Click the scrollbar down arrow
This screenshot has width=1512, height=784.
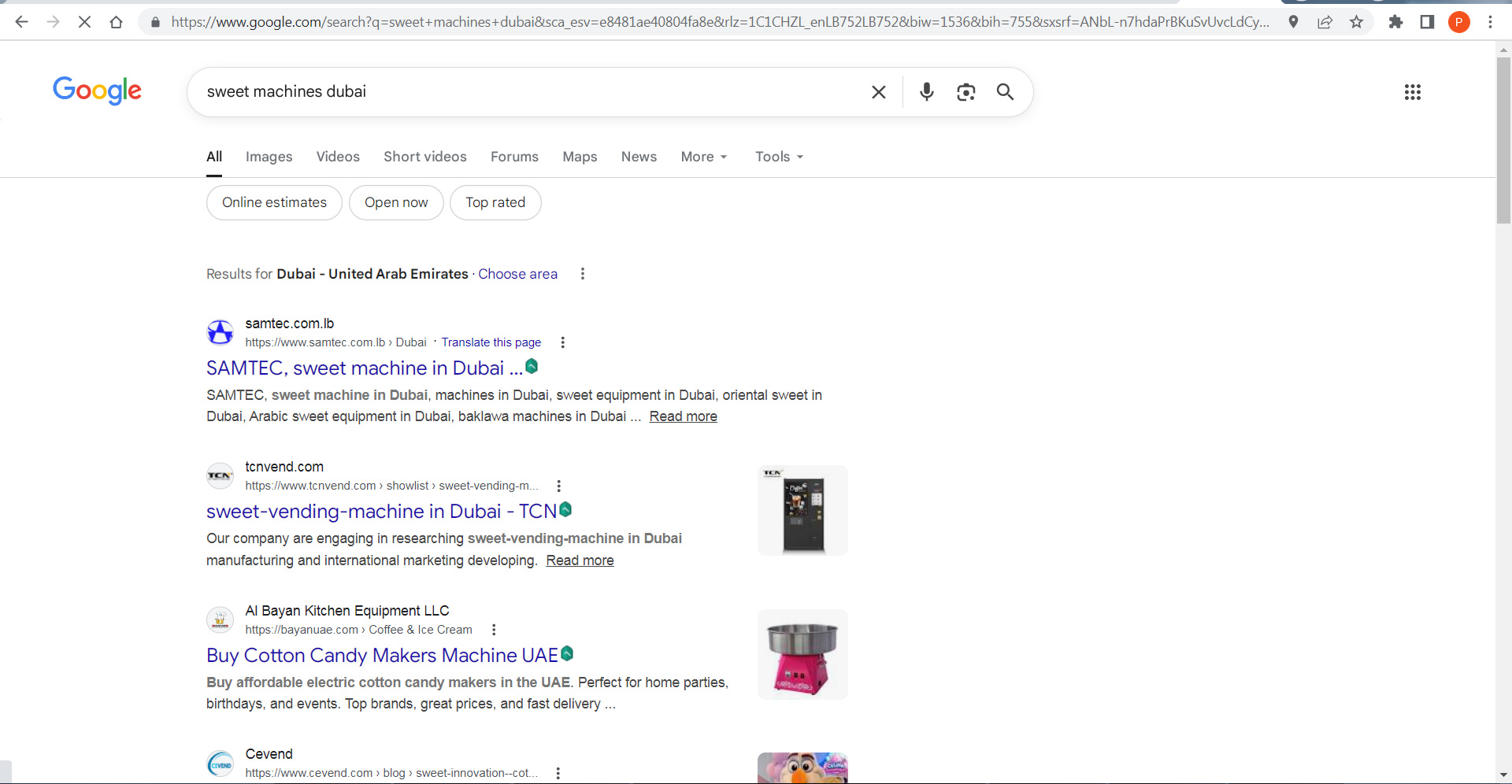[x=1503, y=775]
